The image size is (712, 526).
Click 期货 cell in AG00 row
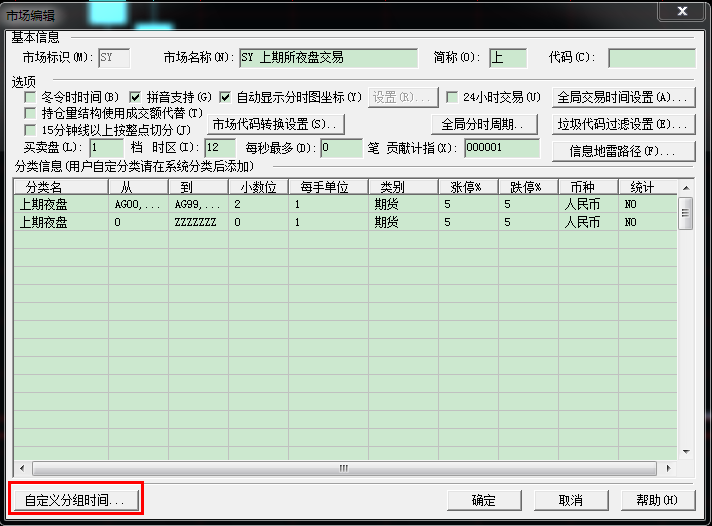403,204
